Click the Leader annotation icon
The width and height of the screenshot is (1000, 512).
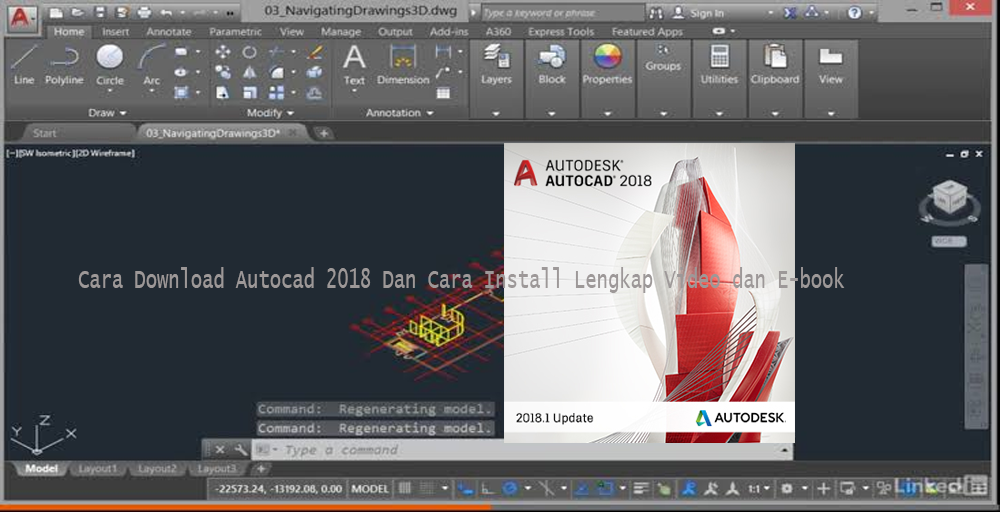tap(443, 72)
